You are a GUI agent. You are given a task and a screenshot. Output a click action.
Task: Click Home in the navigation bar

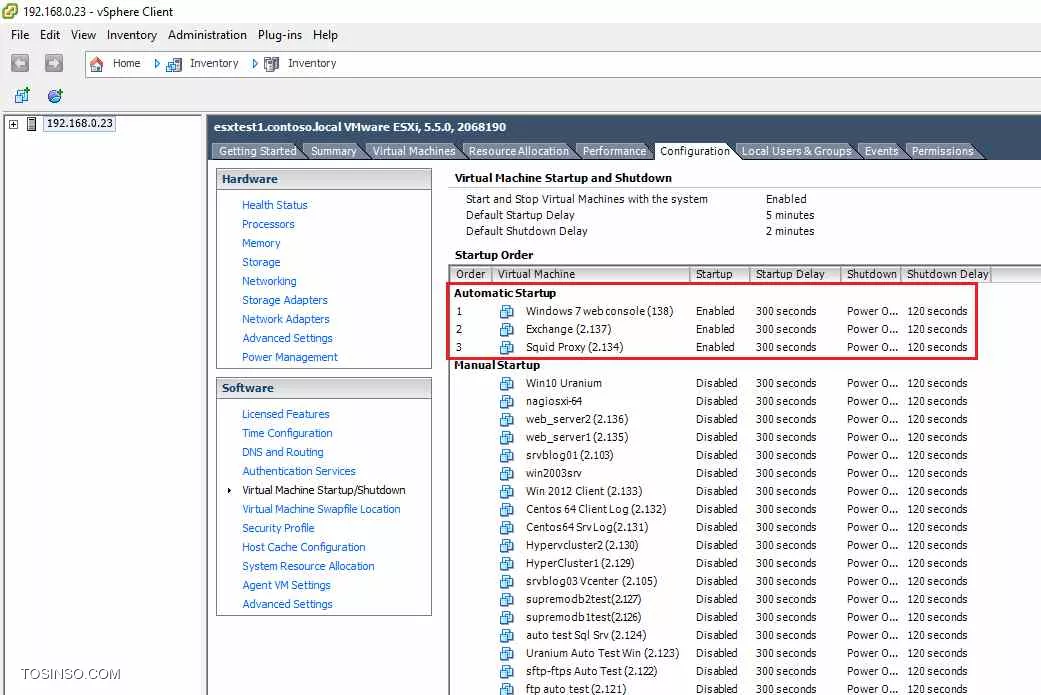click(x=126, y=64)
